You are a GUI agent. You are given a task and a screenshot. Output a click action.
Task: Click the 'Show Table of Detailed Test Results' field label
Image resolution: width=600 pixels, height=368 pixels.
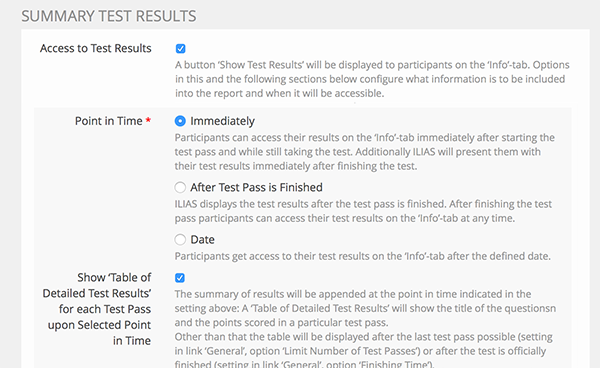[97, 309]
